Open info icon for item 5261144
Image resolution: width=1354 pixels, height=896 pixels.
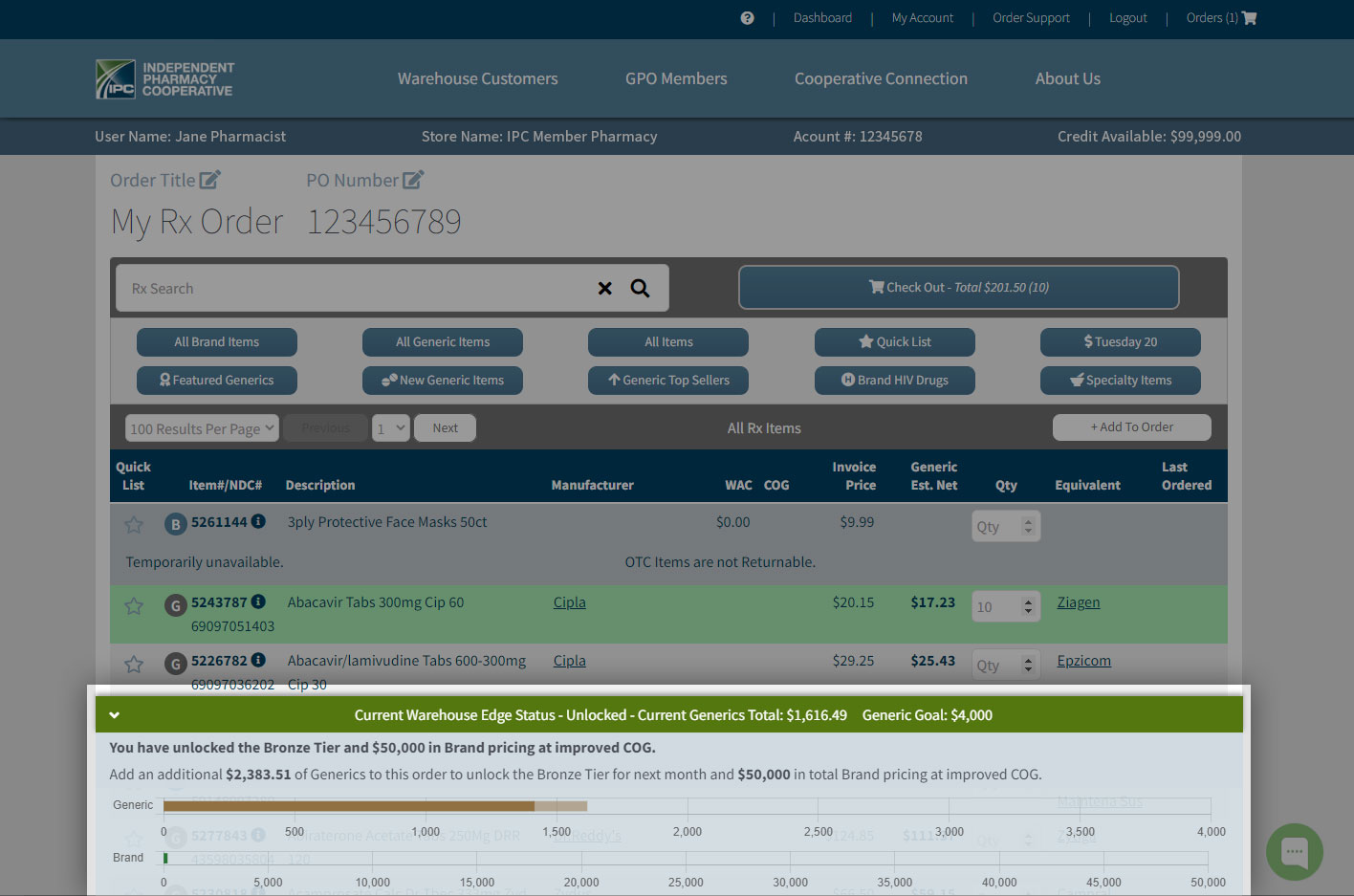[258, 521]
